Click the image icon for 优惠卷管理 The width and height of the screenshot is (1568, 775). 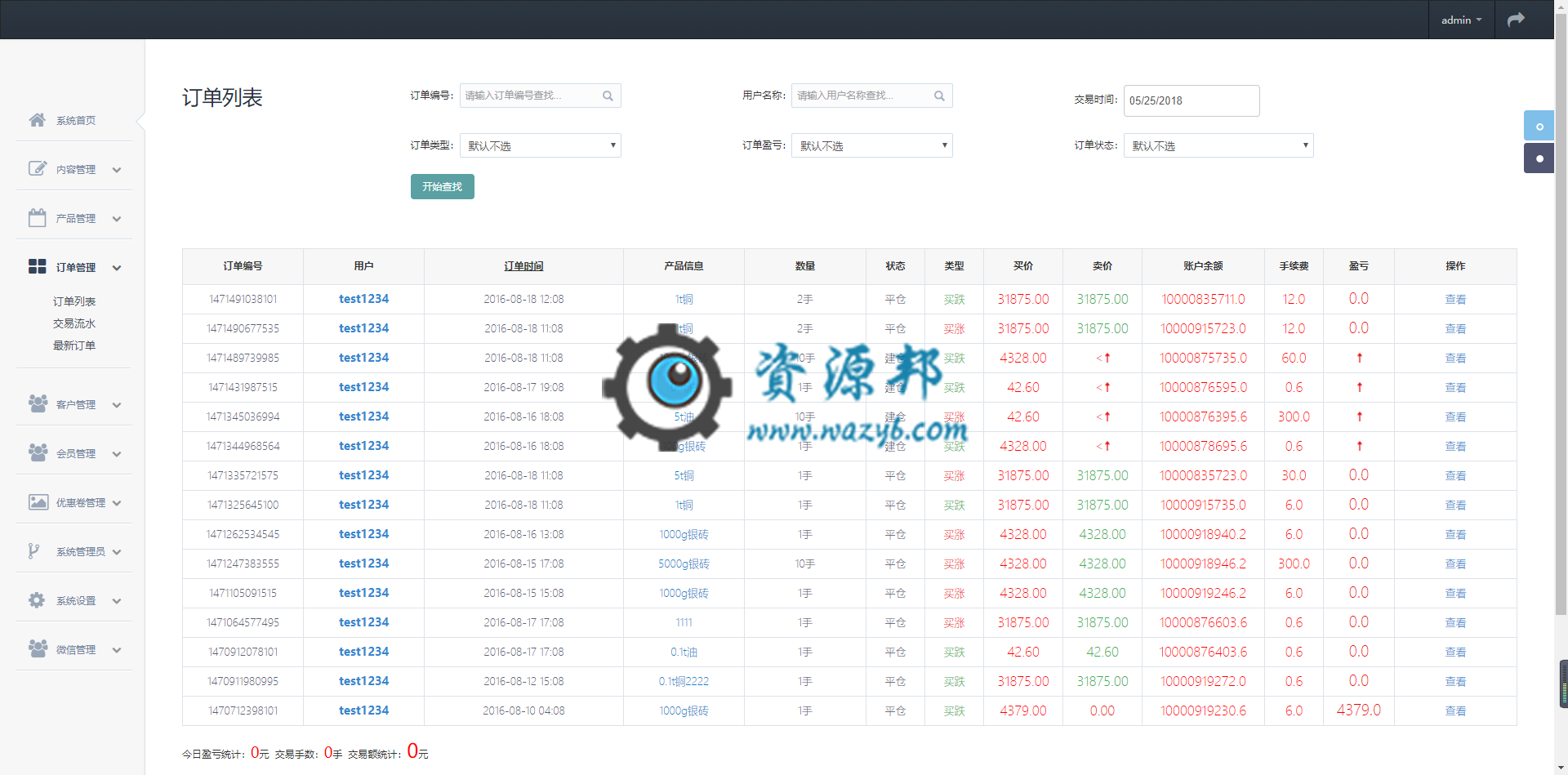tap(38, 502)
